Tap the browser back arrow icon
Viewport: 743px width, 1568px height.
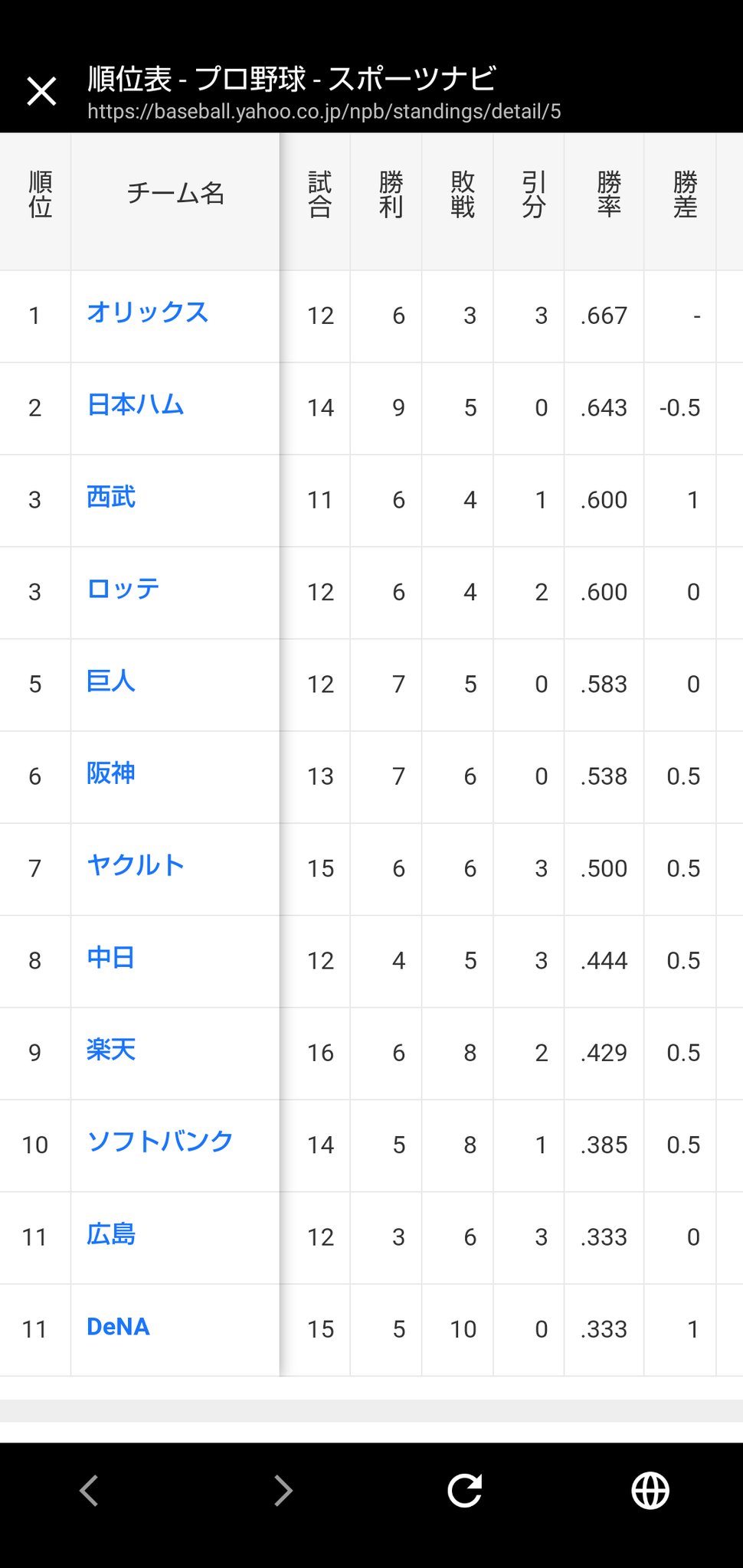coord(90,1490)
